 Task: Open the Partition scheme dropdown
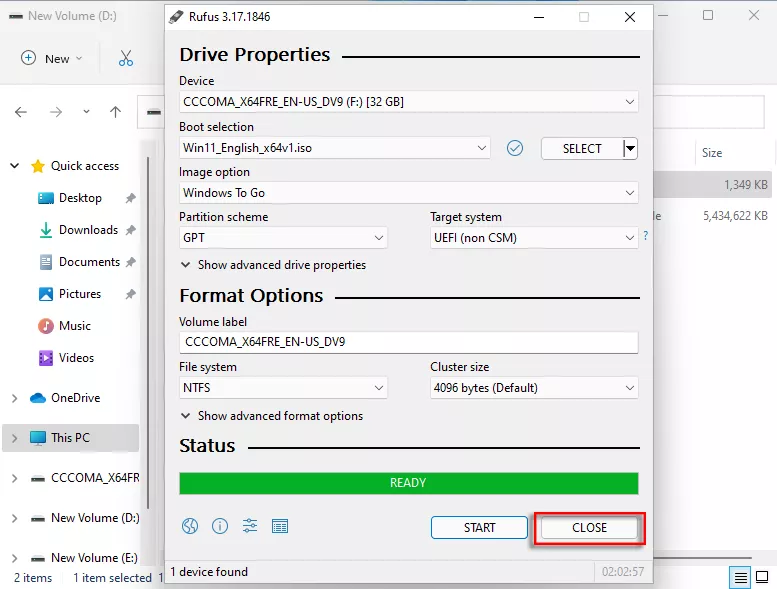(283, 238)
